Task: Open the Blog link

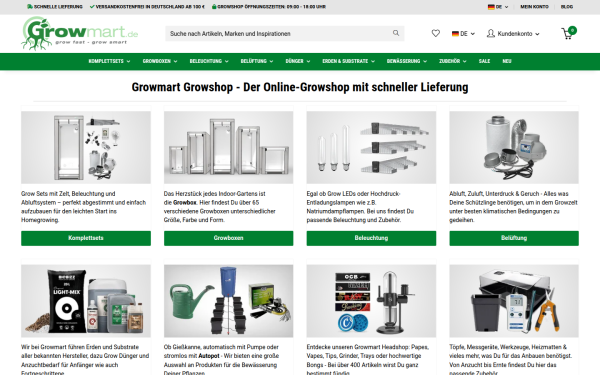Action: click(x=567, y=7)
